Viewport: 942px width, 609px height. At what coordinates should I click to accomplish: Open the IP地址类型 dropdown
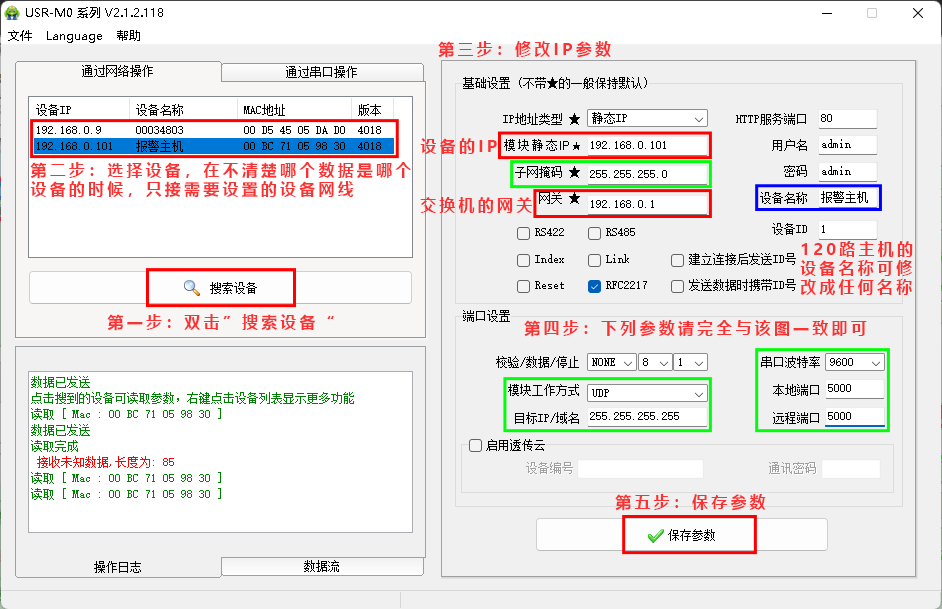[x=647, y=118]
